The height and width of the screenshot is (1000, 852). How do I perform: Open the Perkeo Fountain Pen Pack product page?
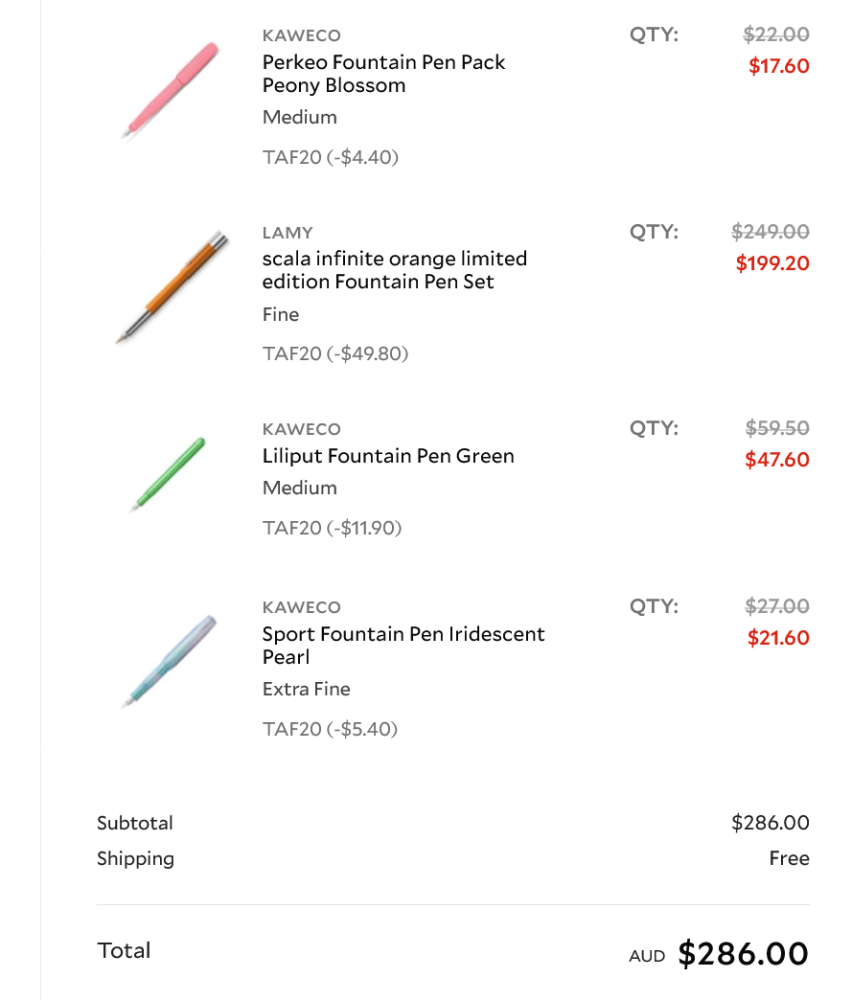click(x=383, y=74)
